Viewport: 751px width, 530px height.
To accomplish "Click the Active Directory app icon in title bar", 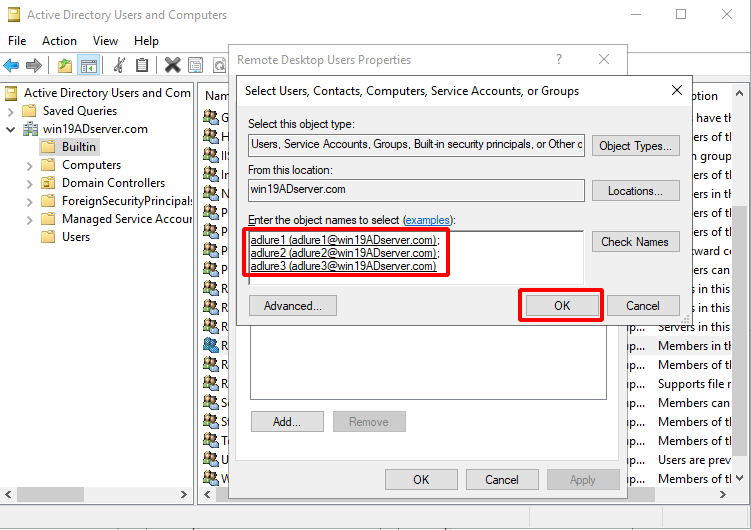I will (14, 15).
